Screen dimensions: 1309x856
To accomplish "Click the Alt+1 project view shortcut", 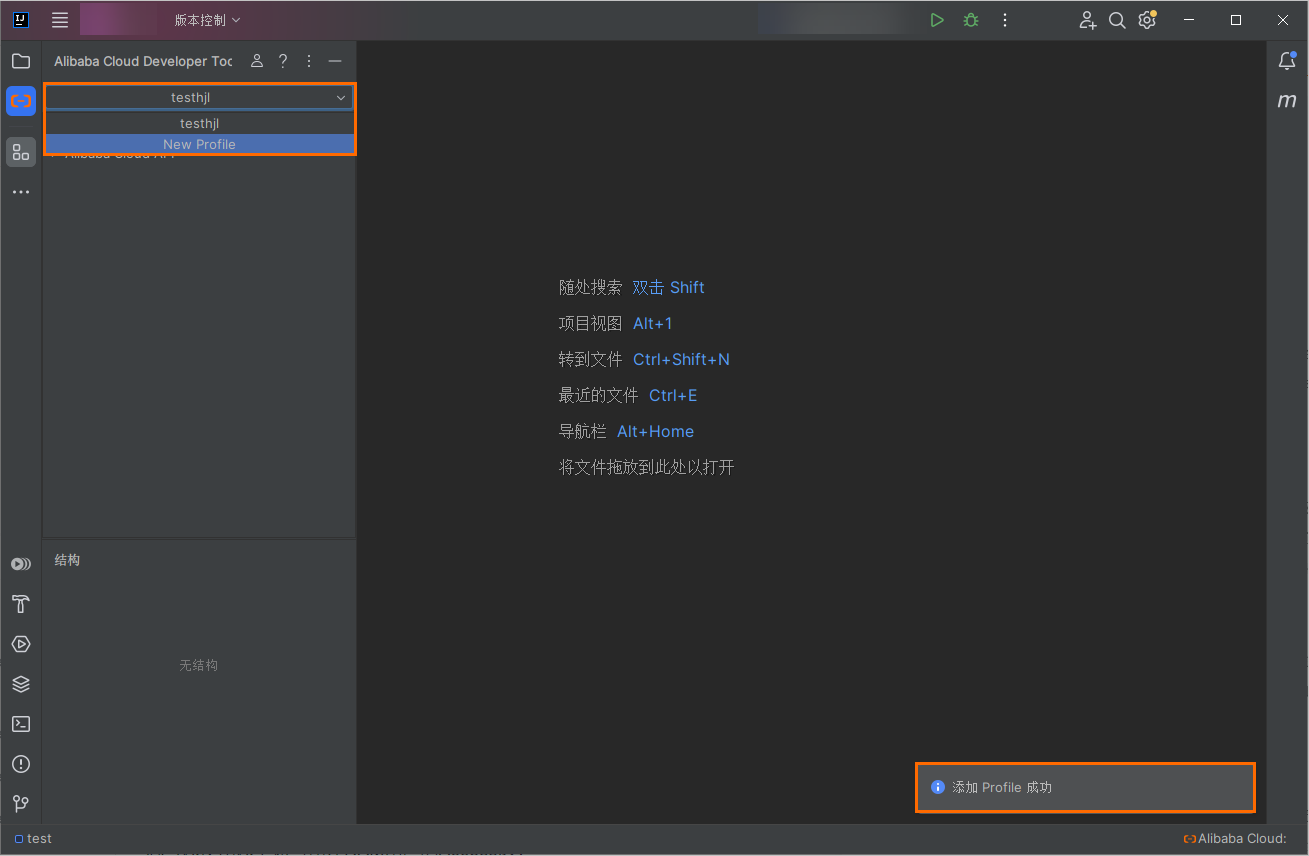I will point(653,323).
